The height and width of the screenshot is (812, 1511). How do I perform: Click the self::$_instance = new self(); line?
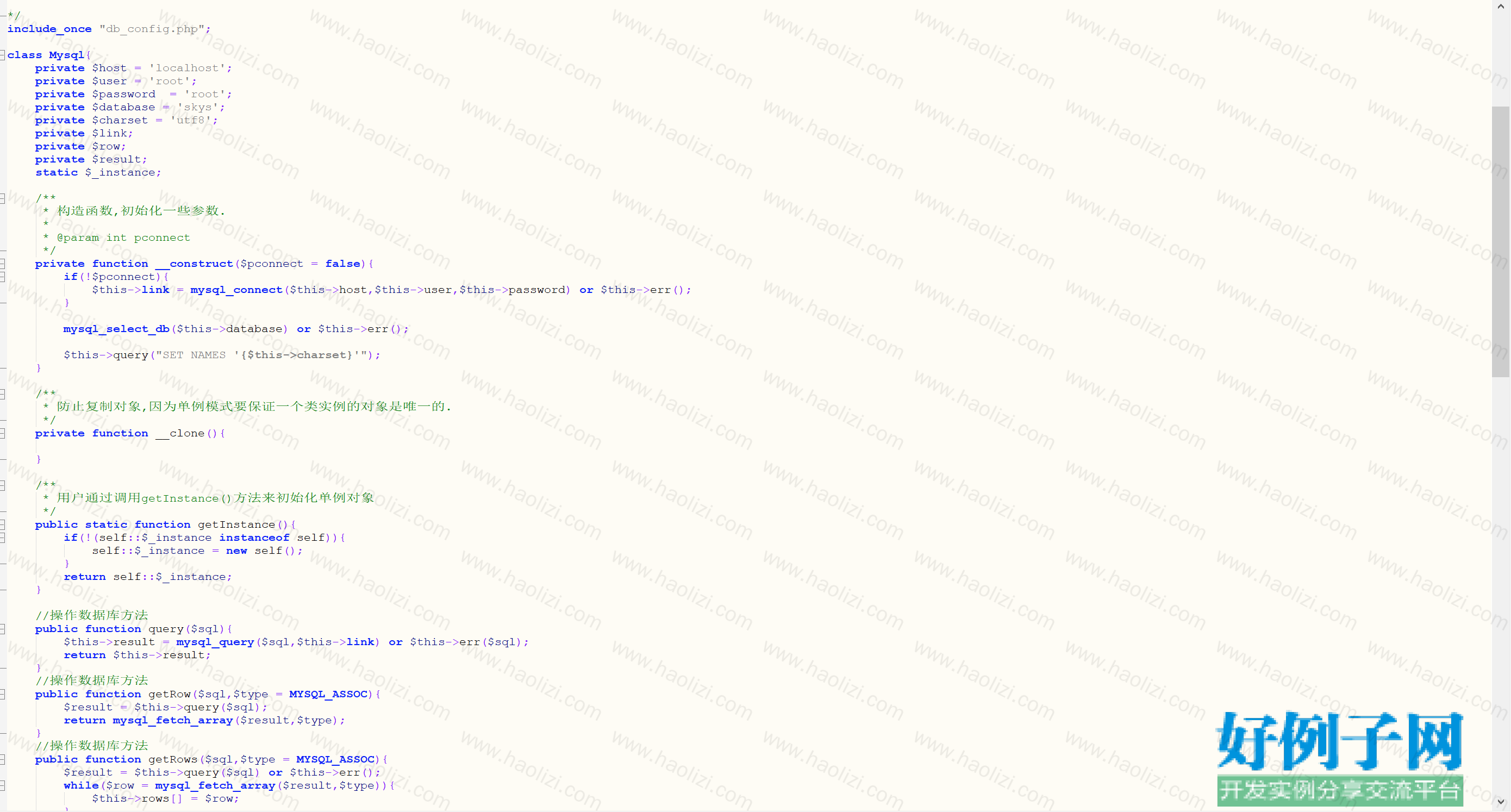point(197,551)
